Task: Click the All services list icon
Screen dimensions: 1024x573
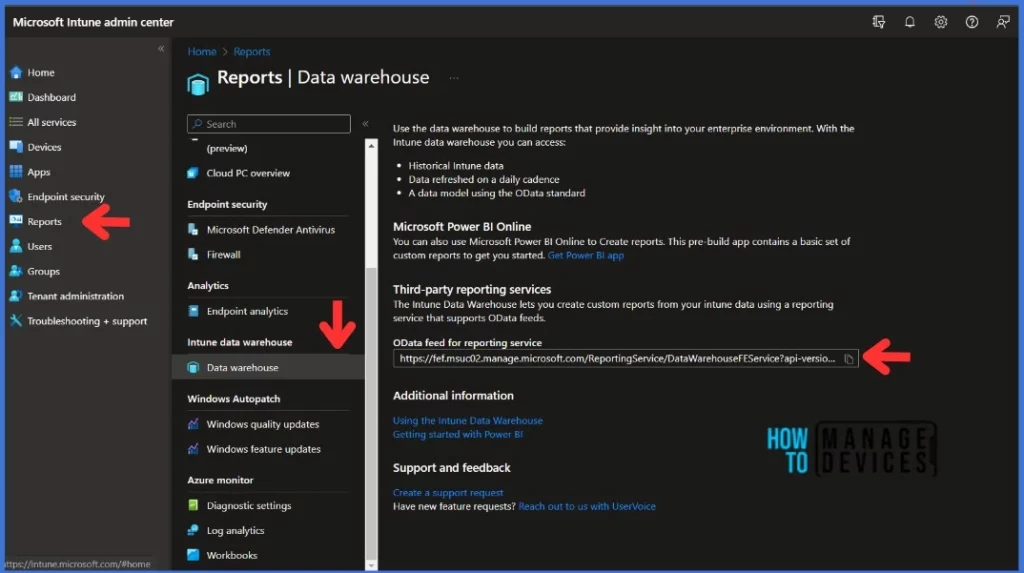Action: (x=16, y=122)
